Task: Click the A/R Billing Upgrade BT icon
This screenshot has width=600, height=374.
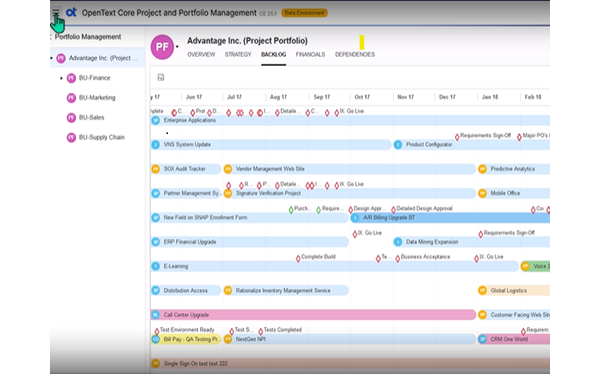Action: point(355,217)
